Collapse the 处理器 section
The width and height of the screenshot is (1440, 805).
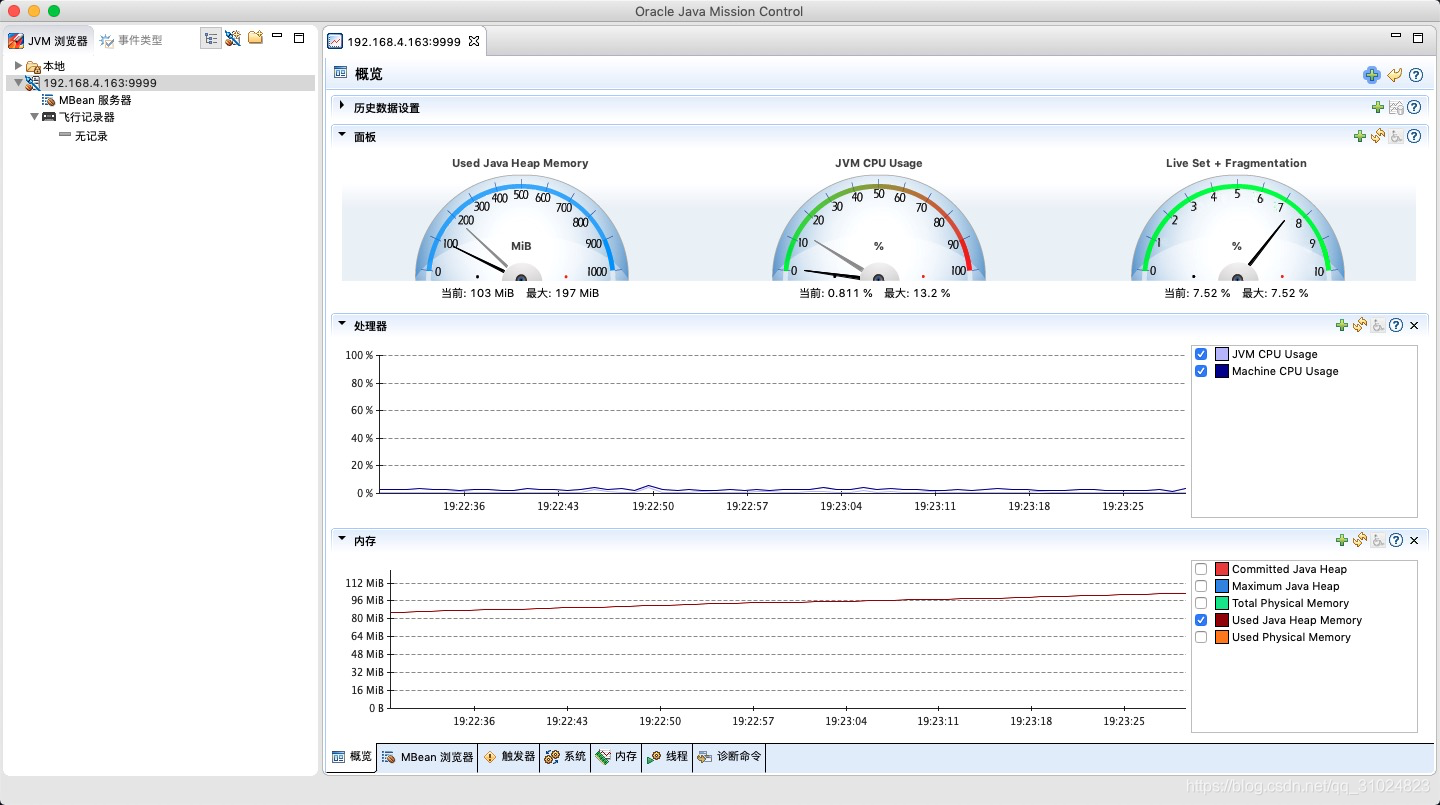(x=342, y=323)
